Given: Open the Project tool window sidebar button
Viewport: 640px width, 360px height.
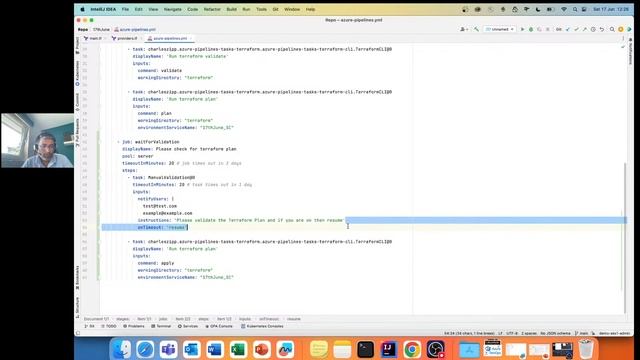Looking at the screenshot, I should click(x=77, y=45).
